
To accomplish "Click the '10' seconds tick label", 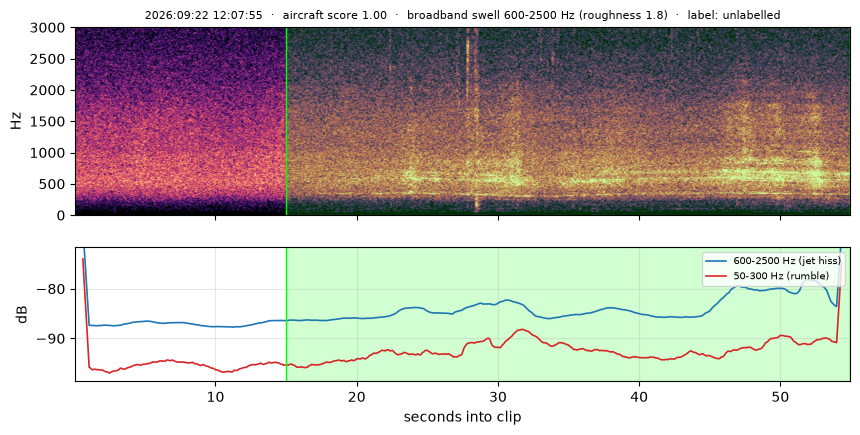I will (x=216, y=396).
